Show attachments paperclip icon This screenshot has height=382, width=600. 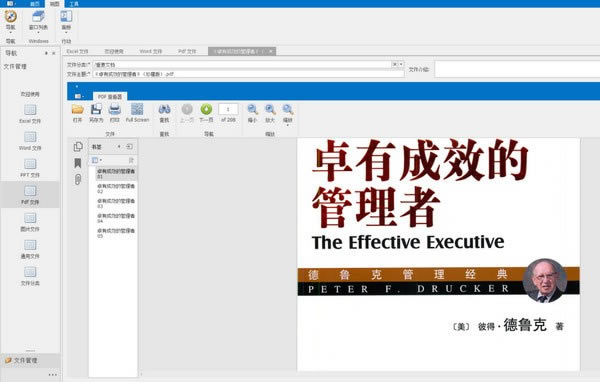click(78, 180)
